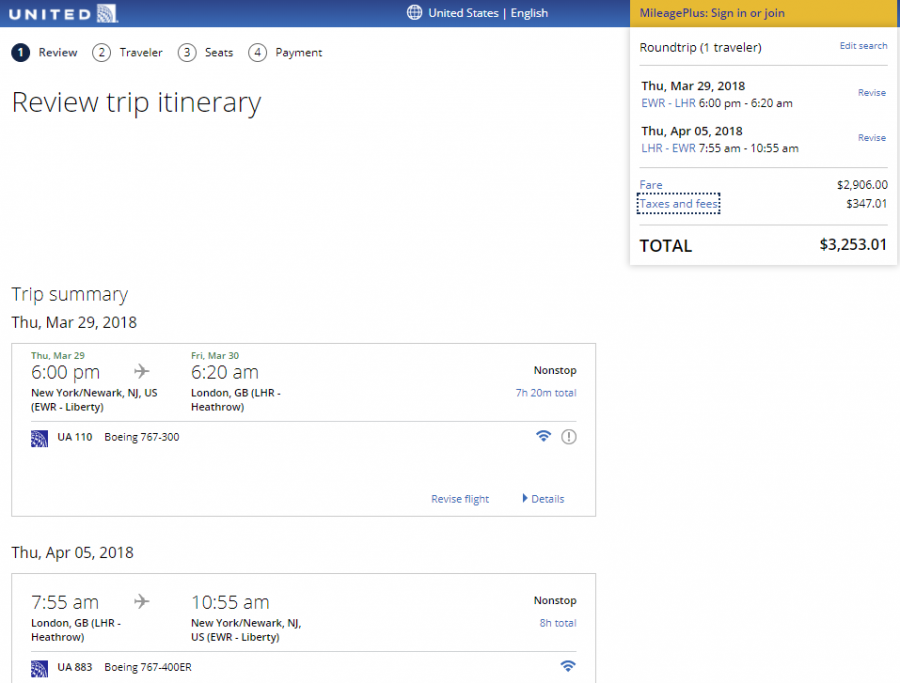This screenshot has width=900, height=683.
Task: Click the United logo in header
Action: coord(65,13)
